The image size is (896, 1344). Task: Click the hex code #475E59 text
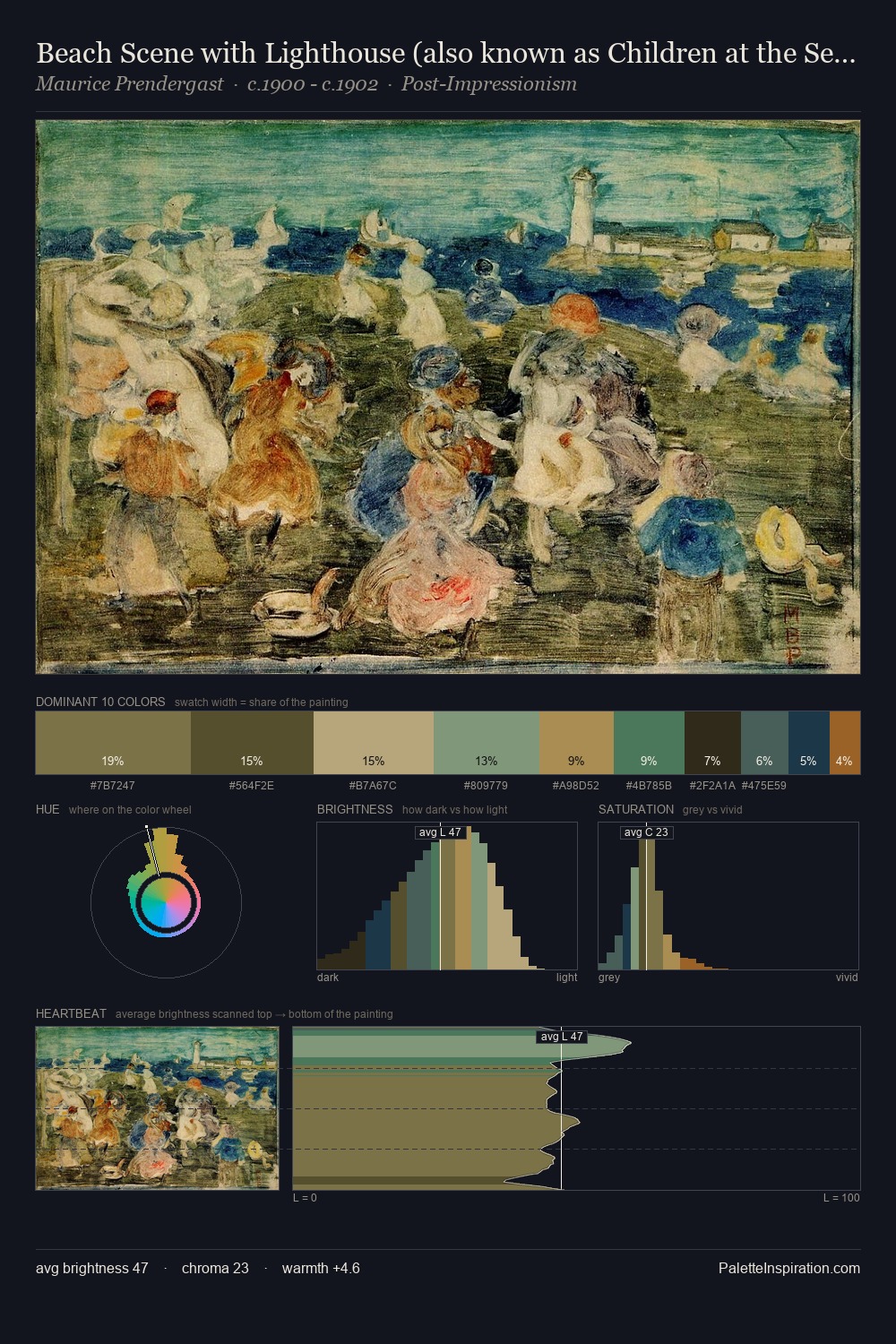pos(764,786)
